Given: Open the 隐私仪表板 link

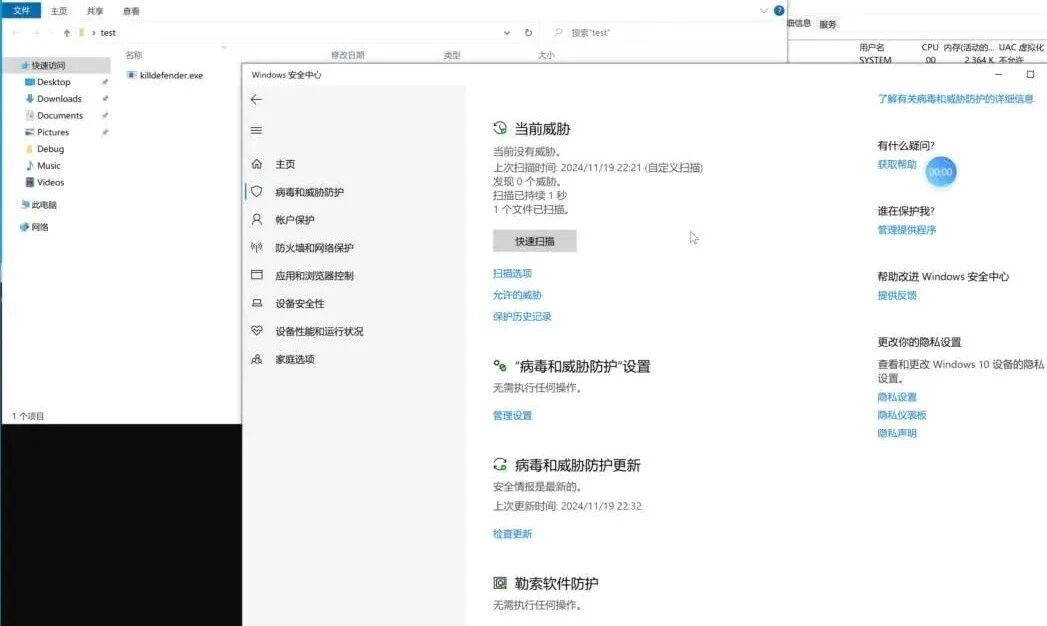Looking at the screenshot, I should pyautogui.click(x=902, y=415).
